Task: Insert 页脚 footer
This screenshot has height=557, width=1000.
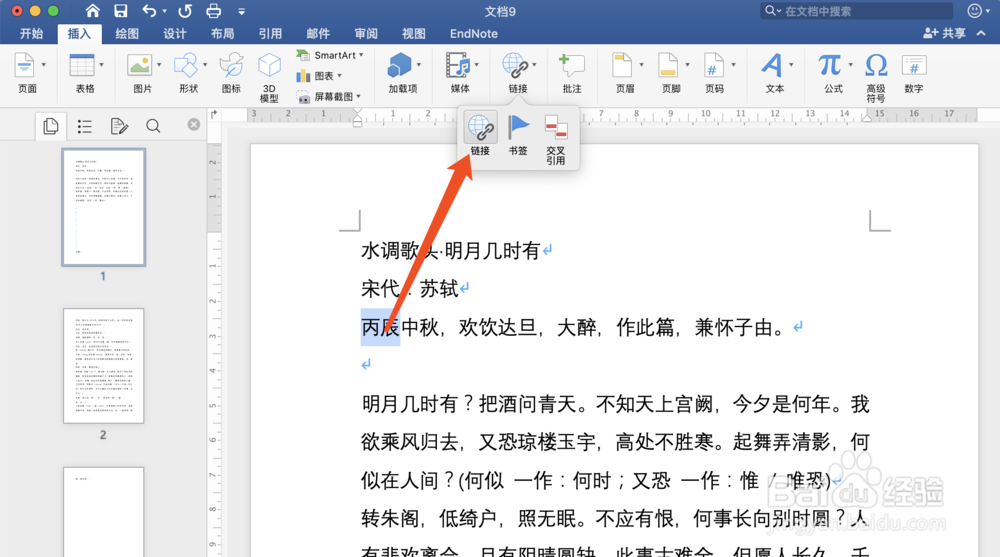Action: [668, 66]
